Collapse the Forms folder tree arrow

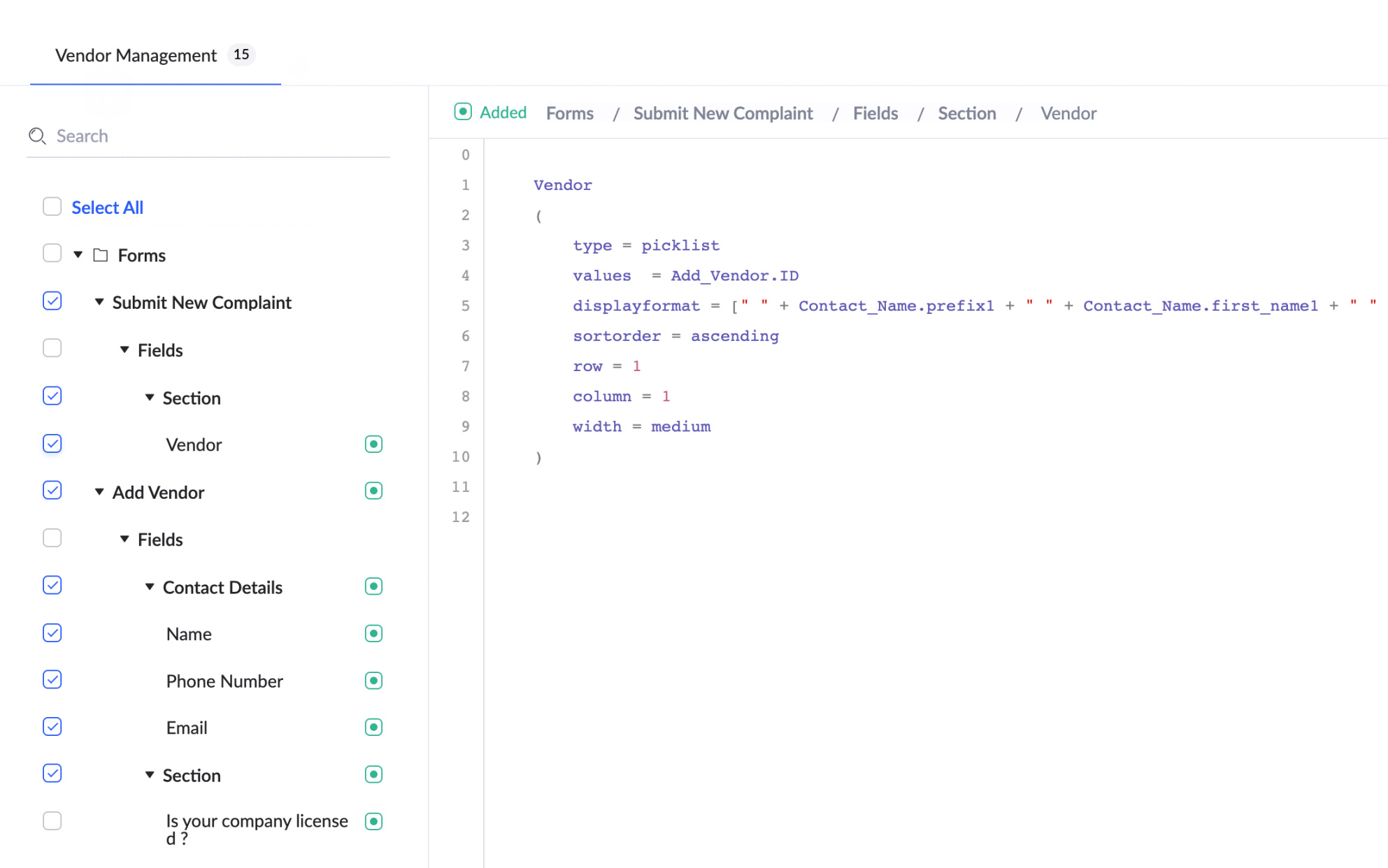point(78,254)
